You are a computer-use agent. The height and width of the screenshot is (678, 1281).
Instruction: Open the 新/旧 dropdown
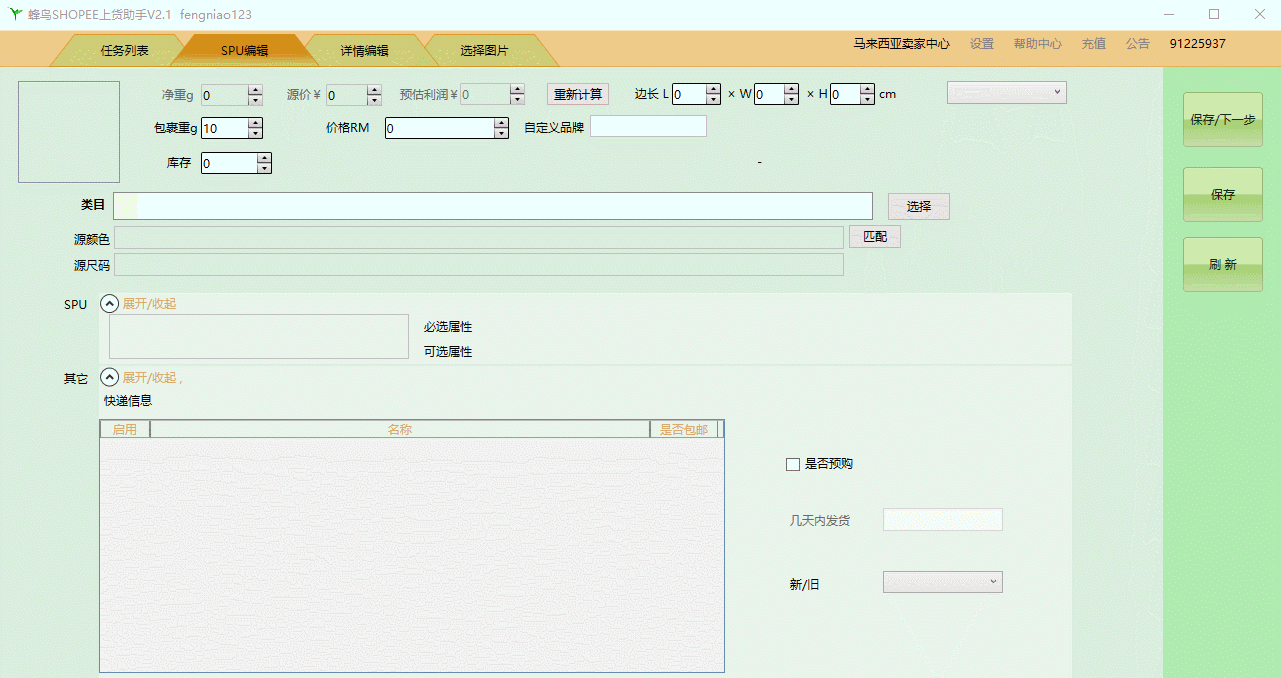click(x=942, y=582)
